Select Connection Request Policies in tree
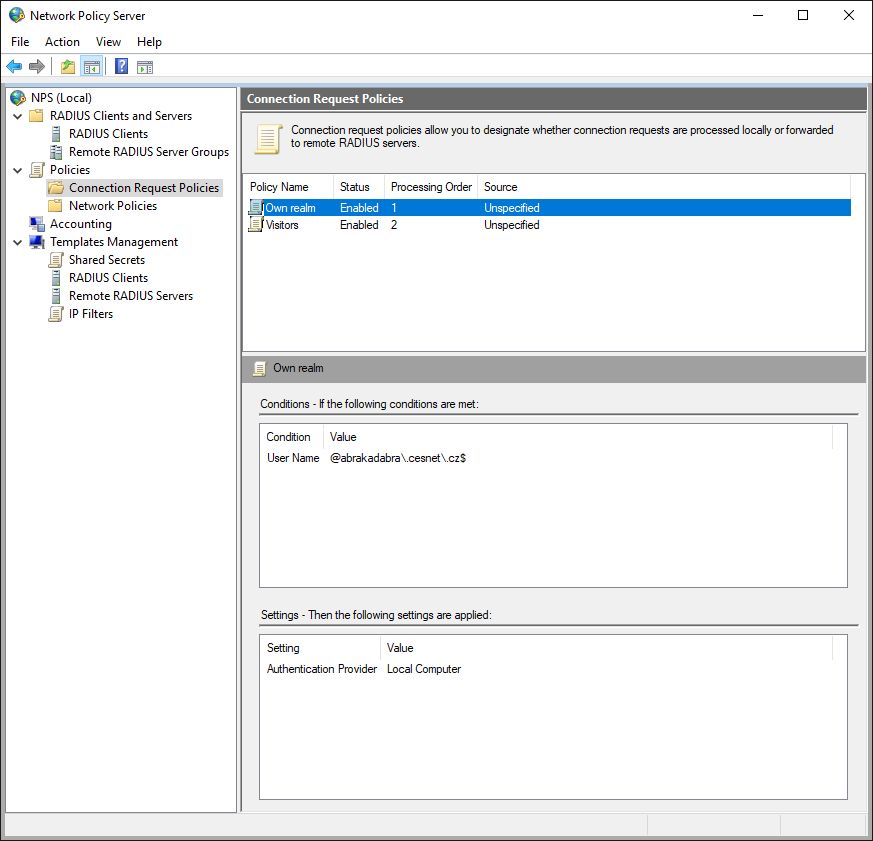 pyautogui.click(x=144, y=188)
